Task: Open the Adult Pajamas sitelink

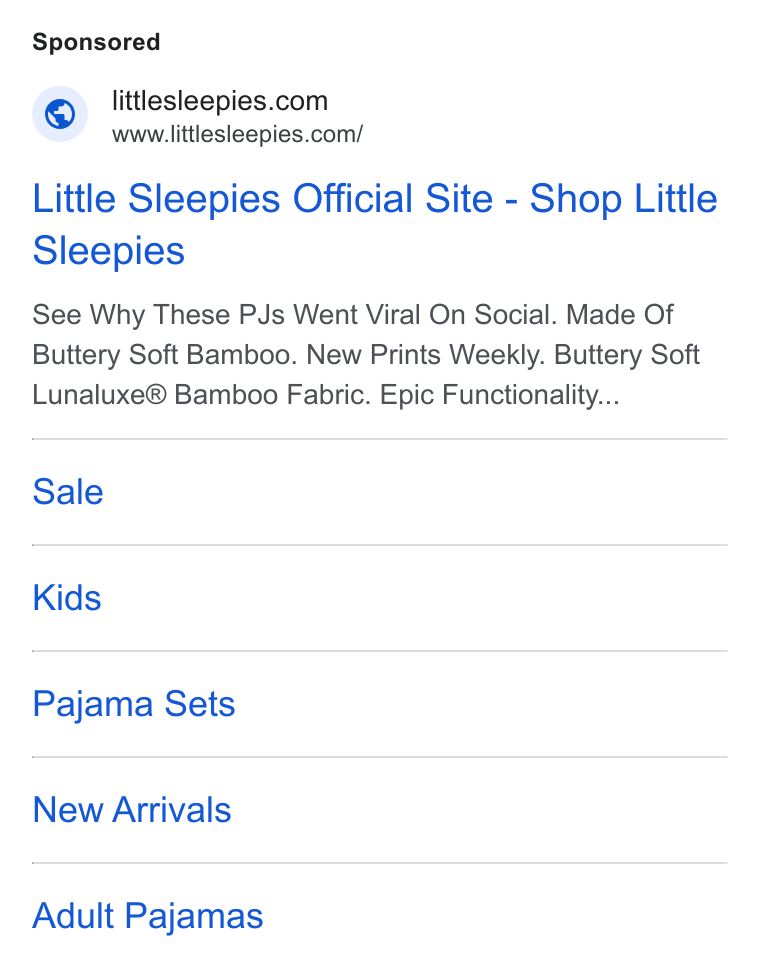Action: coord(148,916)
